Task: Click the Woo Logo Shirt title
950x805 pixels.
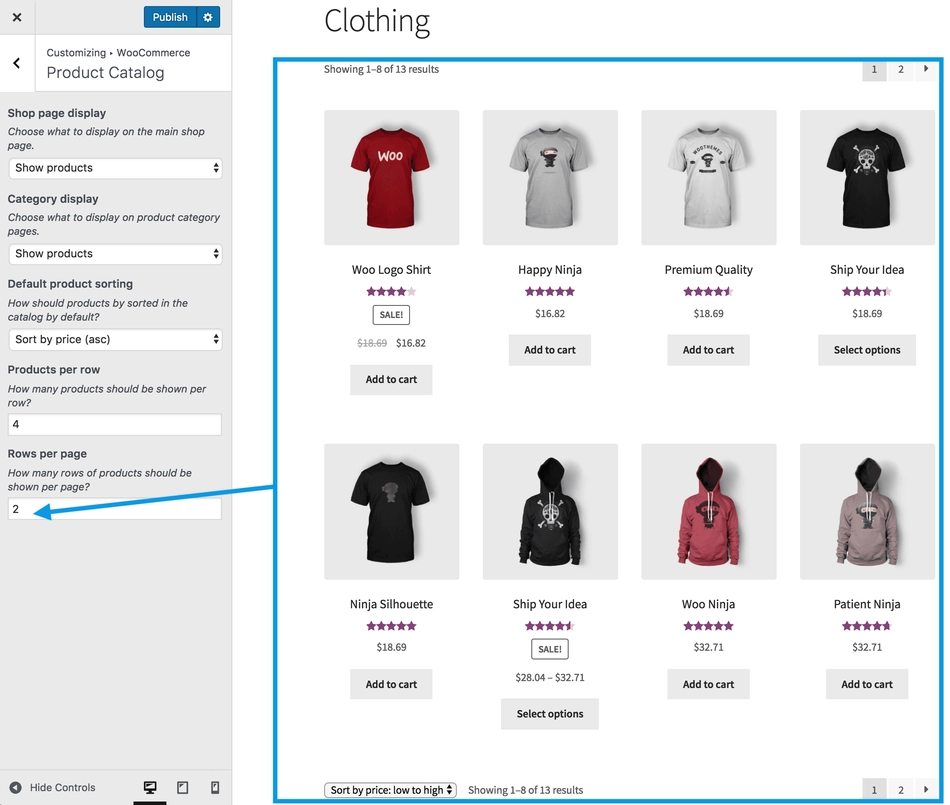Action: (x=391, y=270)
